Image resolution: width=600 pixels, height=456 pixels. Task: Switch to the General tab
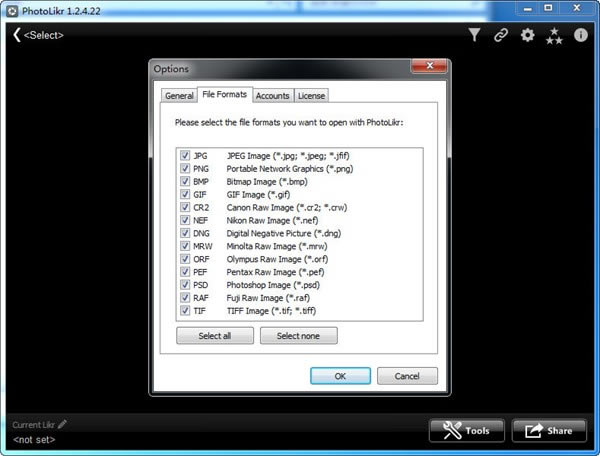pyautogui.click(x=179, y=96)
